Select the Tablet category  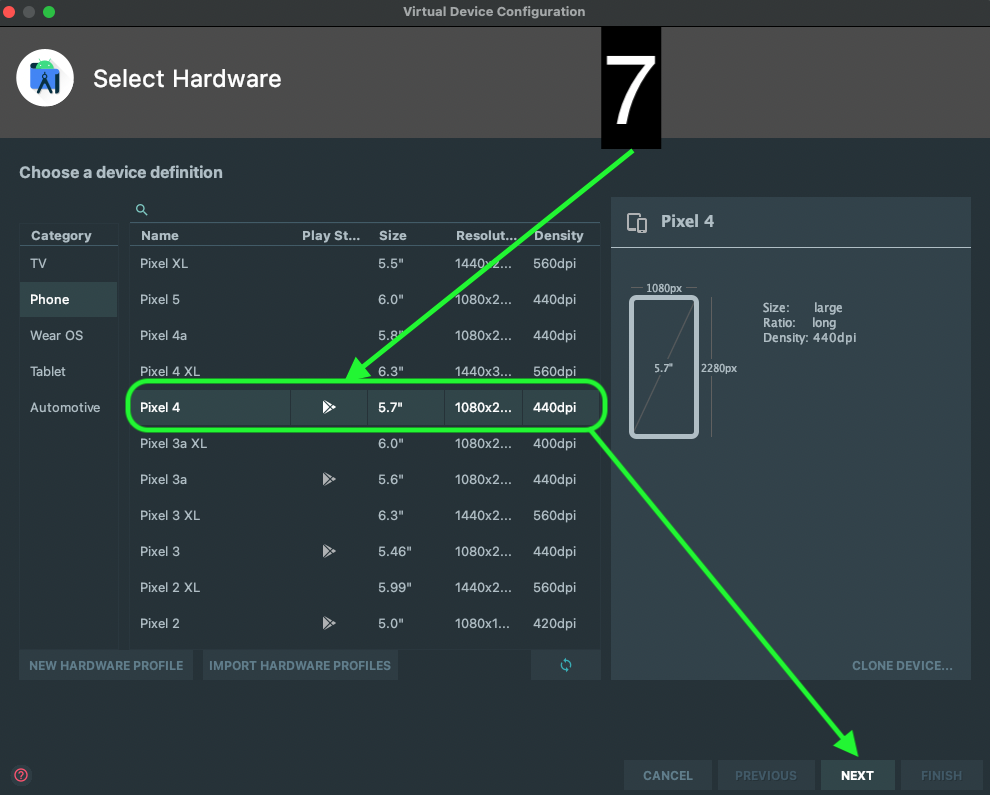coord(48,372)
